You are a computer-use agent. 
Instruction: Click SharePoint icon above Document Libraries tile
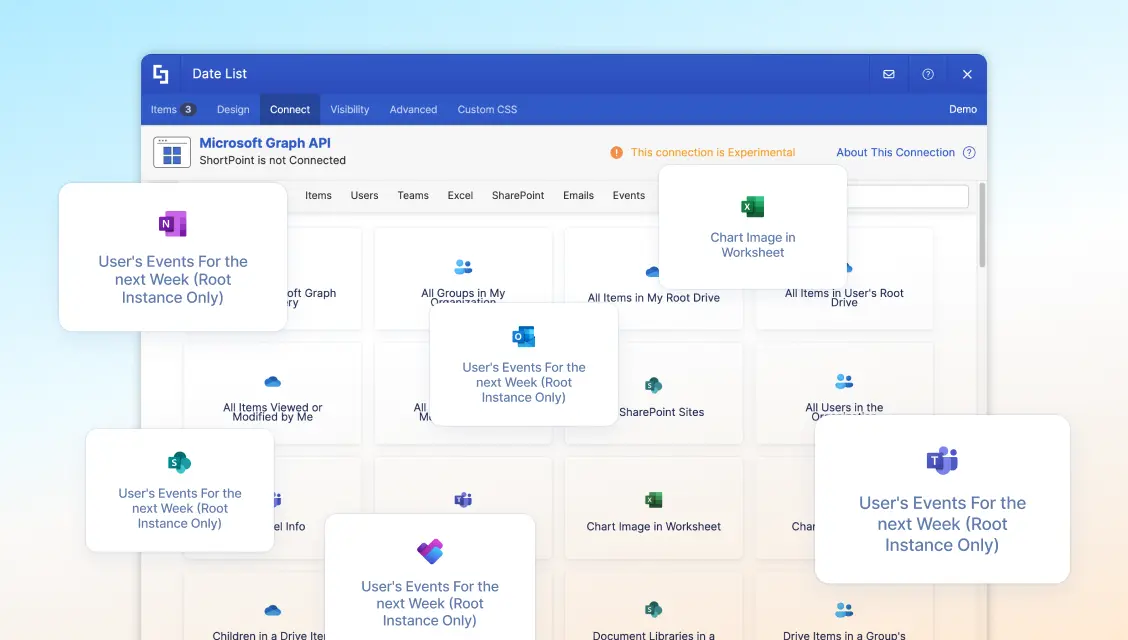pos(653,610)
